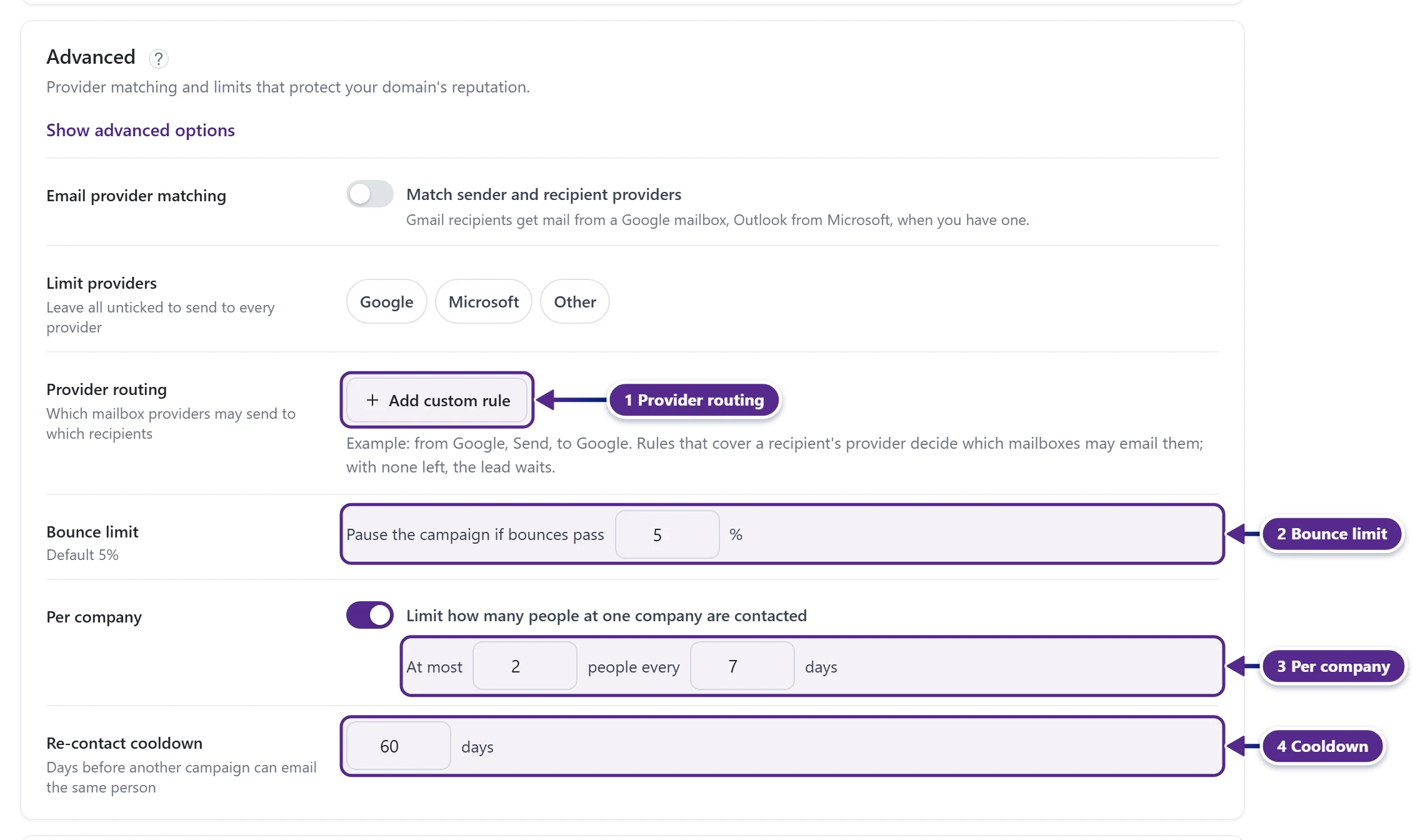Click the 'Match sender and recipient providers' label
The image size is (1425, 840).
[x=544, y=194]
